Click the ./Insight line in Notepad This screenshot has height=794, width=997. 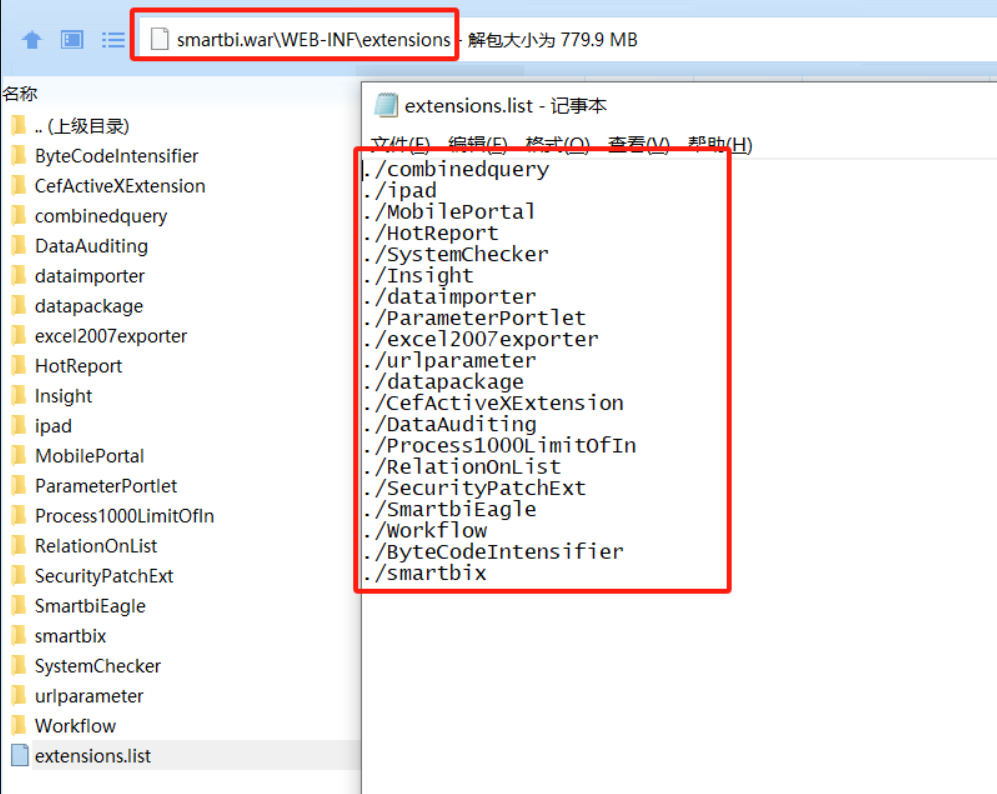pos(418,275)
